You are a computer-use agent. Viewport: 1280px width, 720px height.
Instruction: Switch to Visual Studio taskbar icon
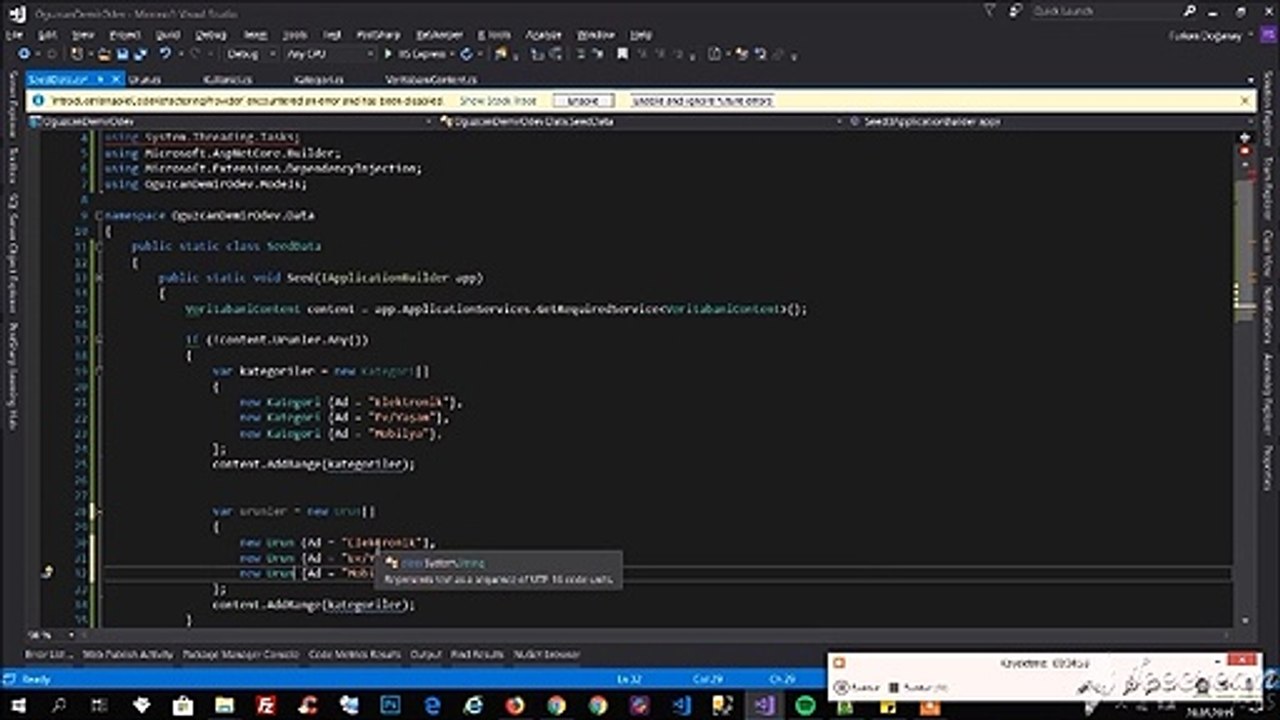click(764, 706)
